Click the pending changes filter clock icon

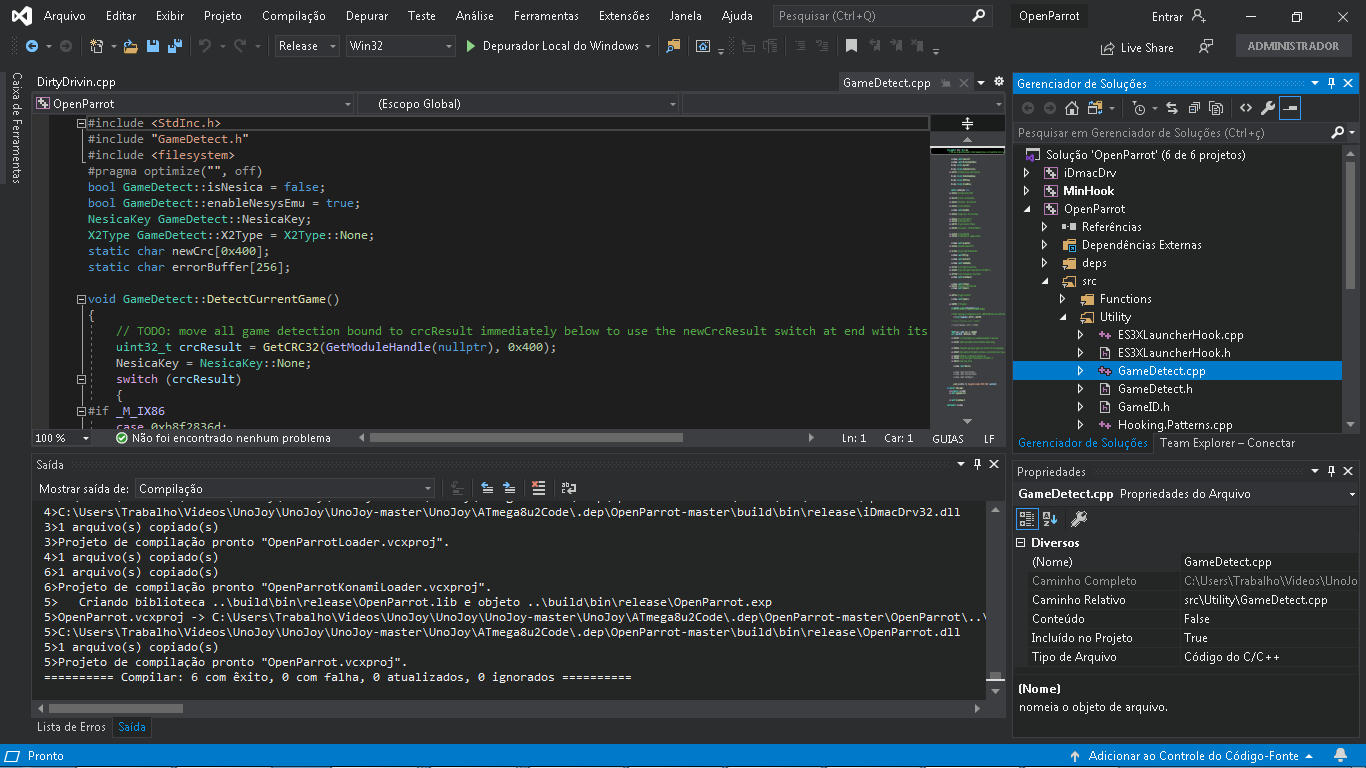[x=1138, y=108]
